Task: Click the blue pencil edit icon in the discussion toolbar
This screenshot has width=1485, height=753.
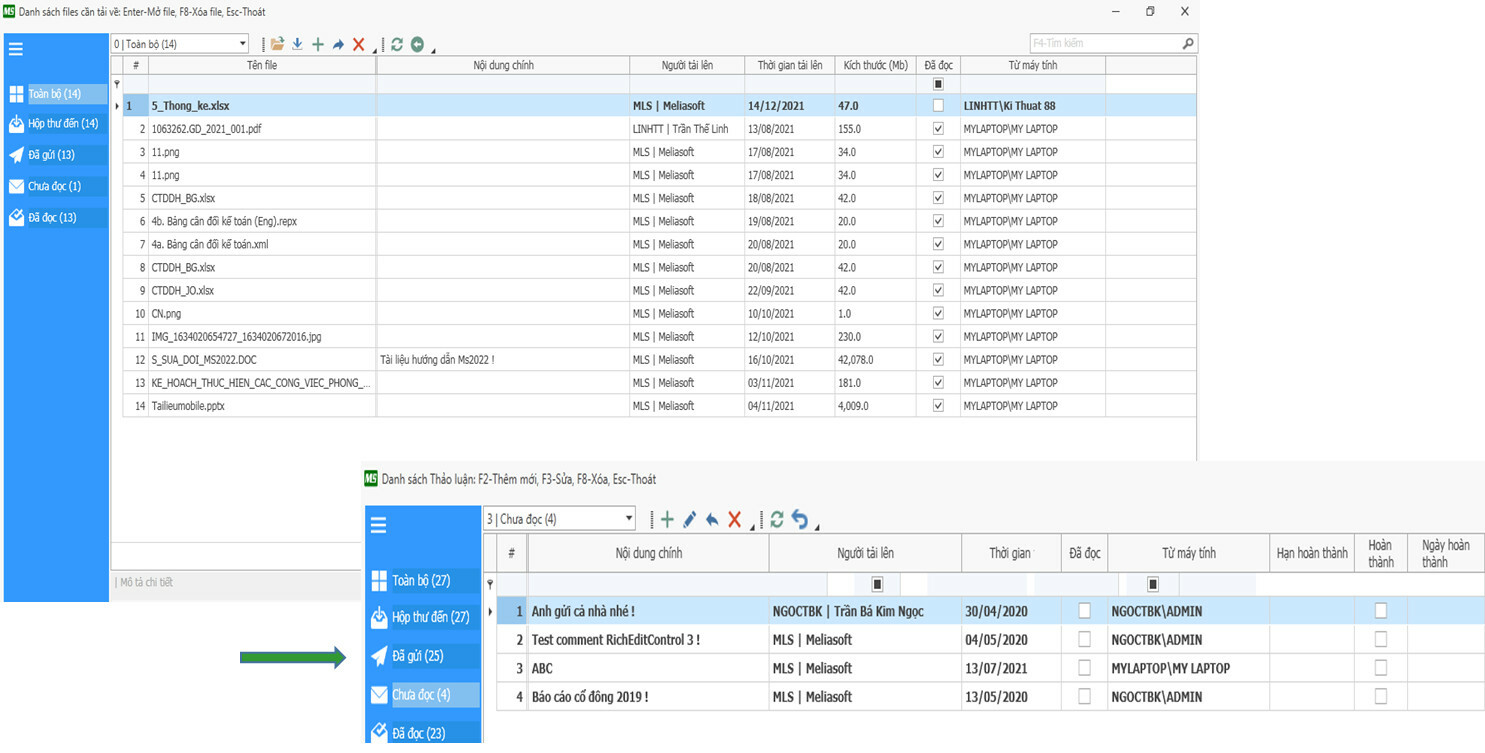Action: point(689,519)
